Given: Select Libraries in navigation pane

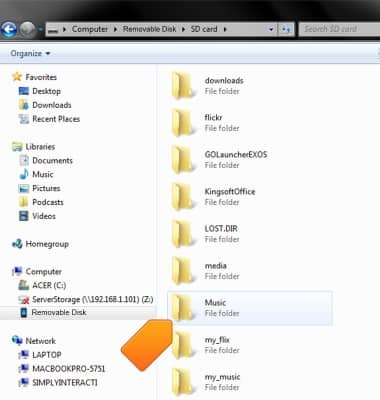Looking at the screenshot, I should coord(40,147).
